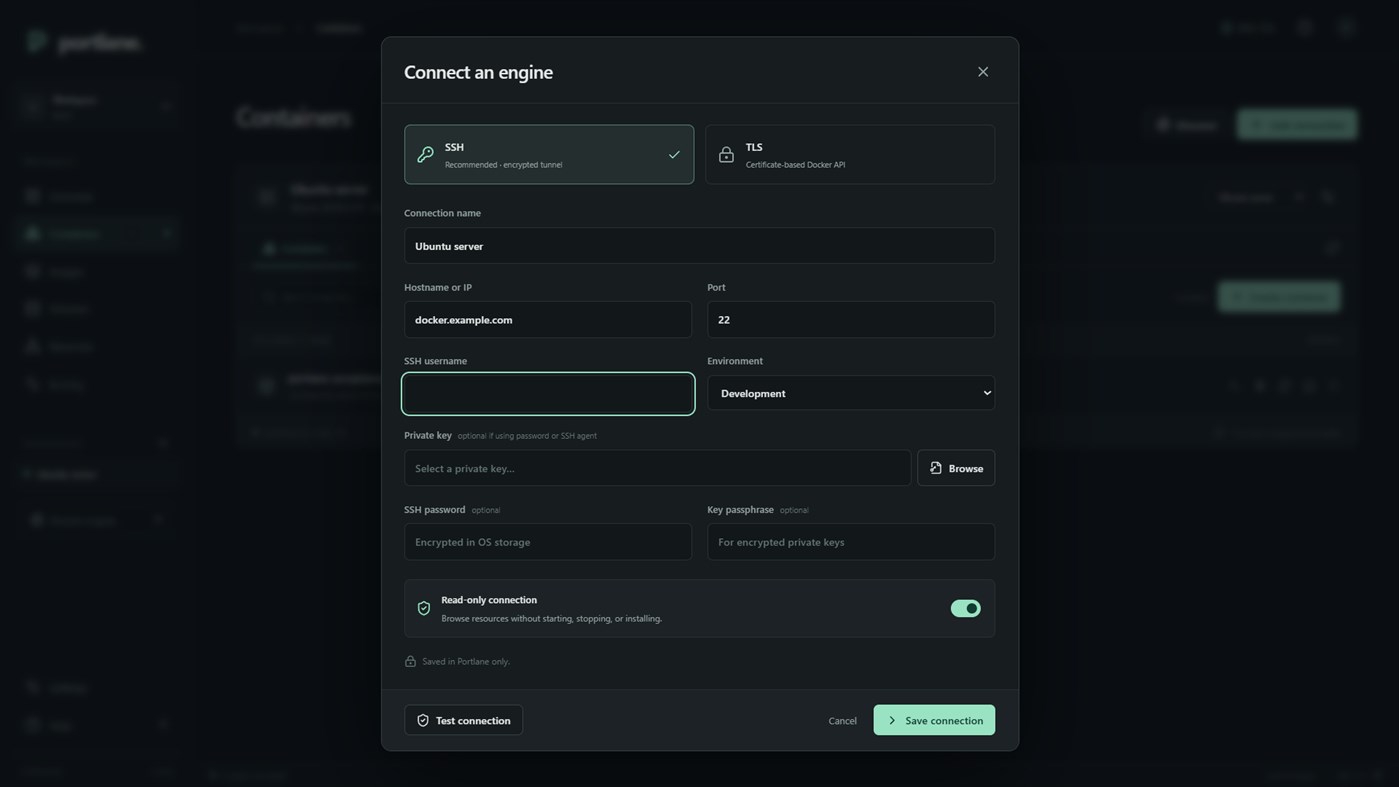The width and height of the screenshot is (1399, 787).
Task: Click lock icon next to Saved in Portlane
Action: point(410,661)
